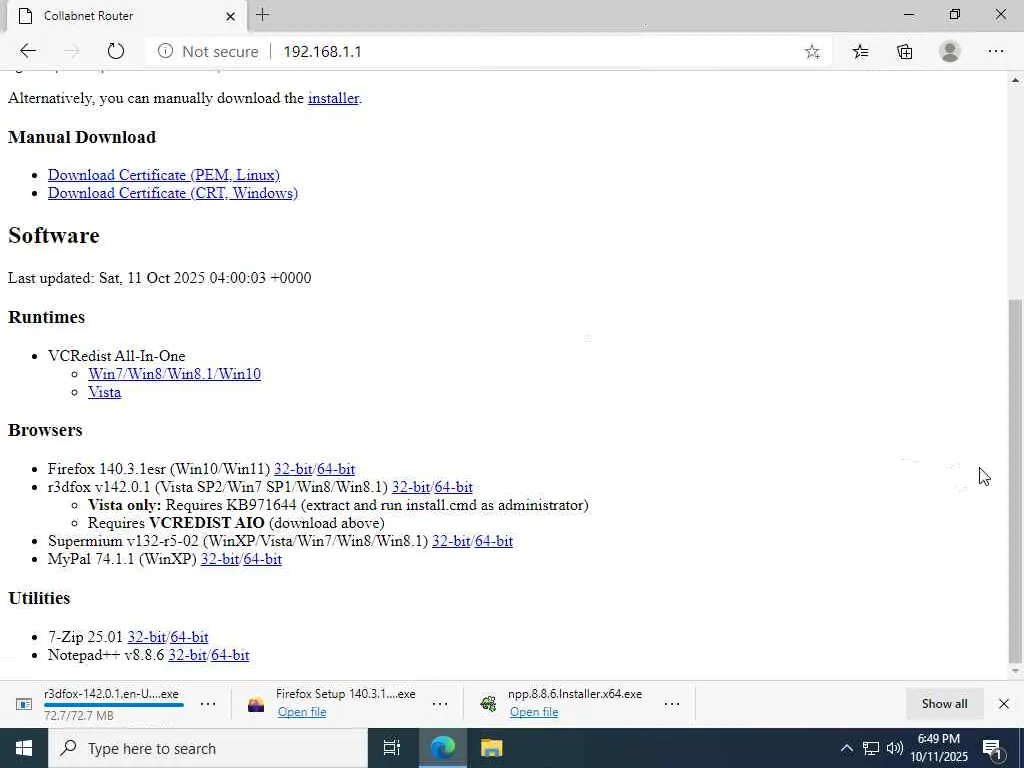Download Notepad++ v8.8.6 64-bit
The width and height of the screenshot is (1024, 768).
click(x=230, y=655)
